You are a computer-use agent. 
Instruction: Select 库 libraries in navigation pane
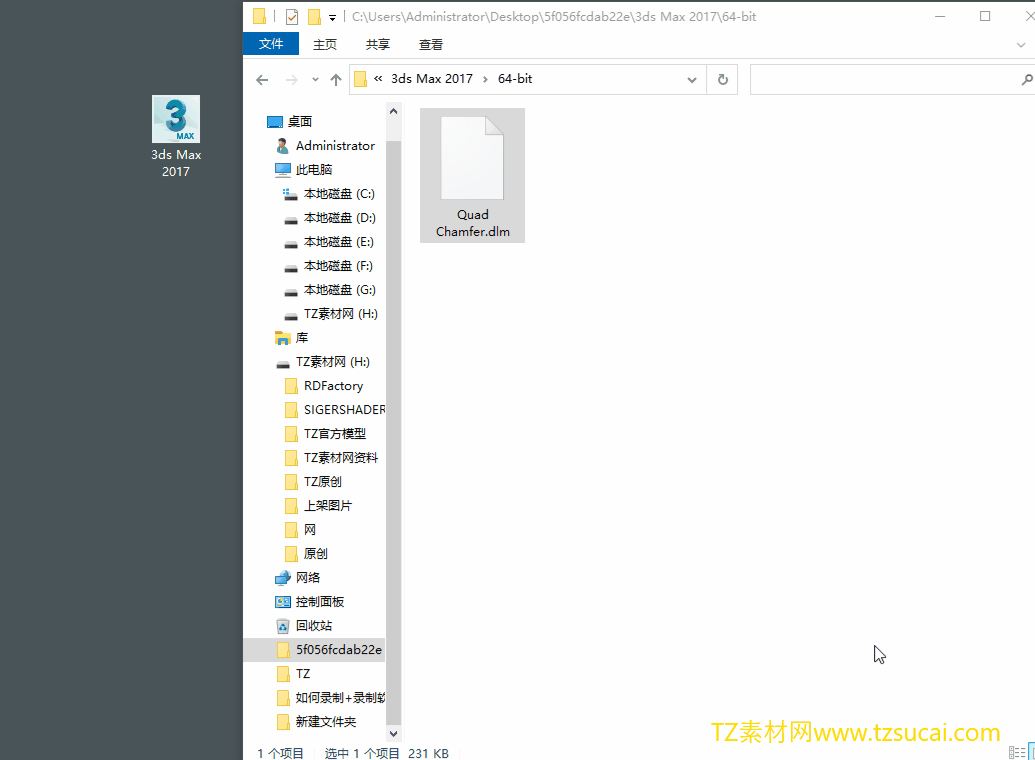pos(302,338)
